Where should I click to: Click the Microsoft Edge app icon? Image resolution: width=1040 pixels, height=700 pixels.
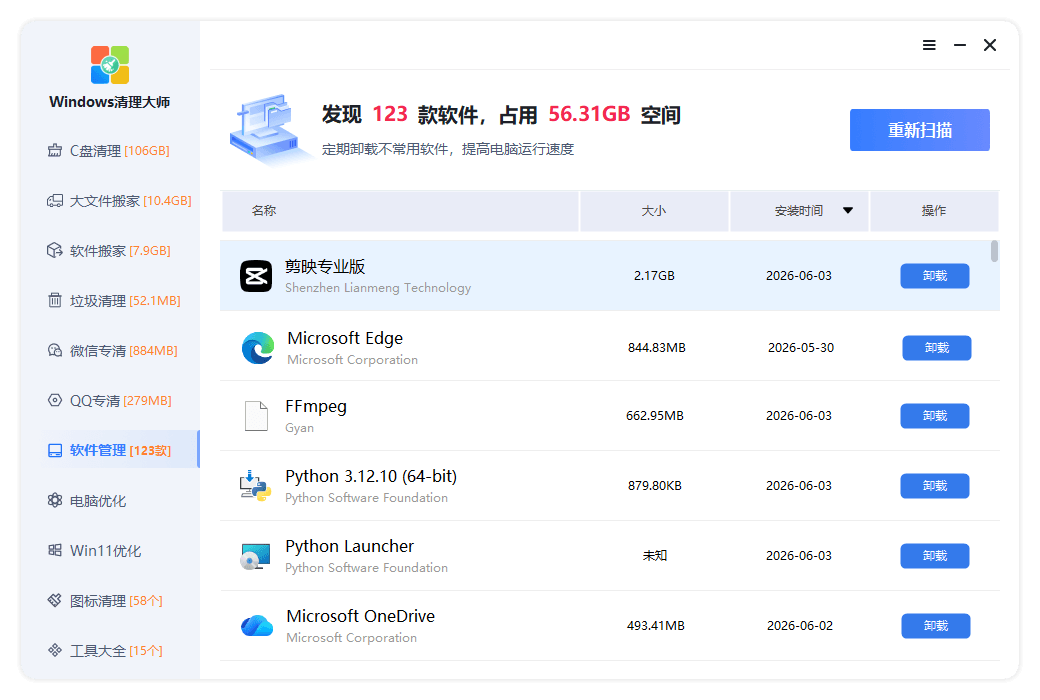pyautogui.click(x=258, y=348)
